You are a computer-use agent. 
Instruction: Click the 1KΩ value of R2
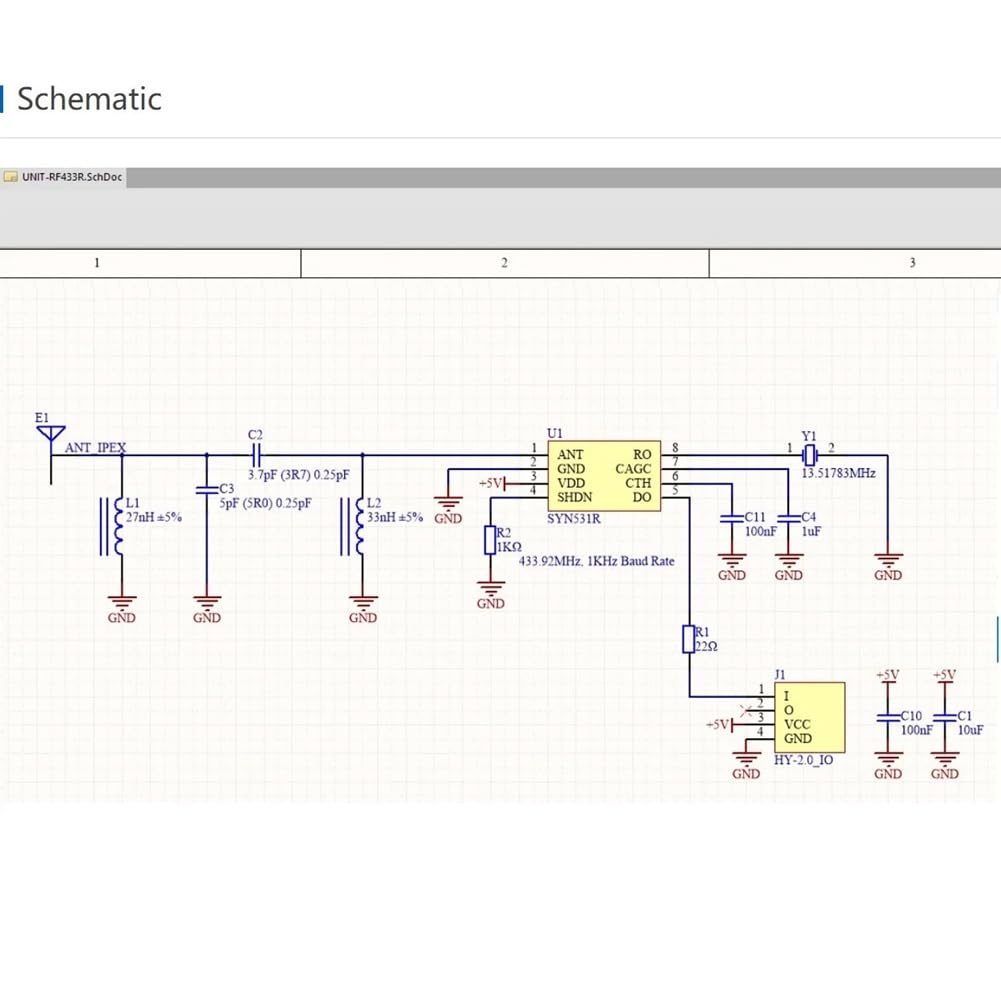pyautogui.click(x=509, y=547)
